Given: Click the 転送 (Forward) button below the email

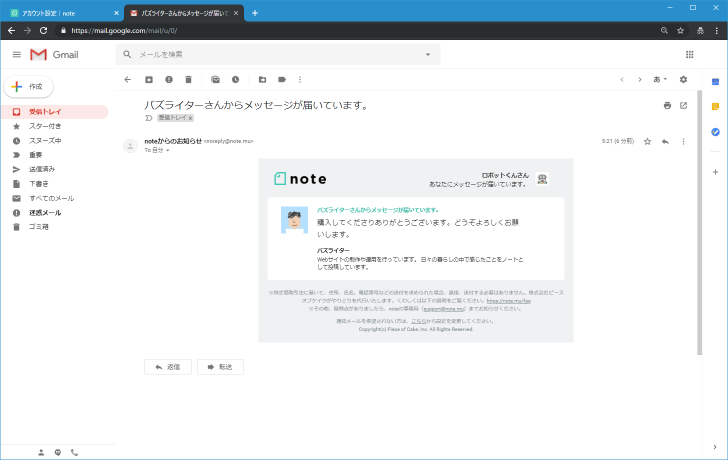Looking at the screenshot, I should pyautogui.click(x=220, y=367).
